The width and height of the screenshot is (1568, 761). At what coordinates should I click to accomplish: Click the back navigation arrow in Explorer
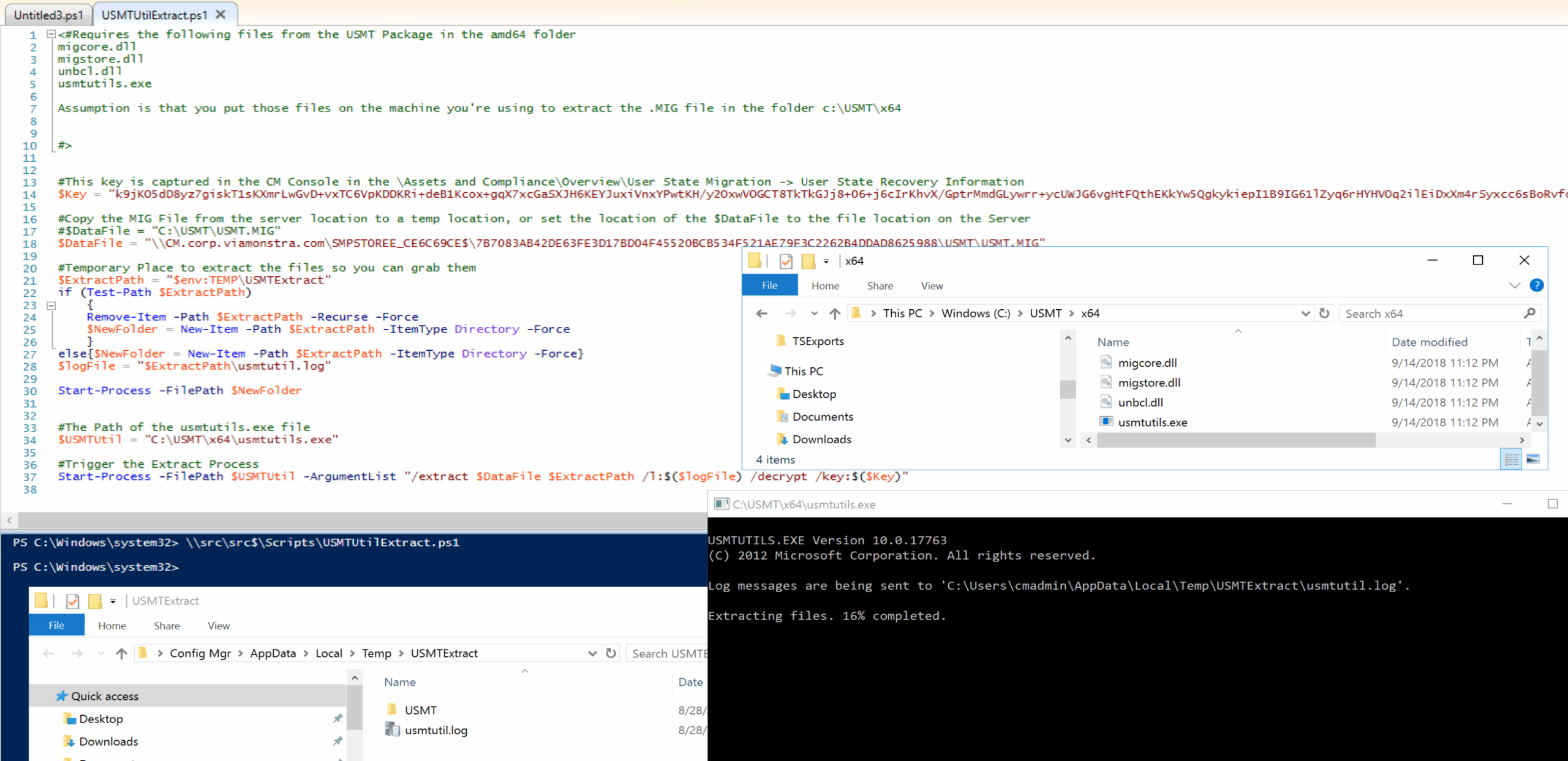761,313
